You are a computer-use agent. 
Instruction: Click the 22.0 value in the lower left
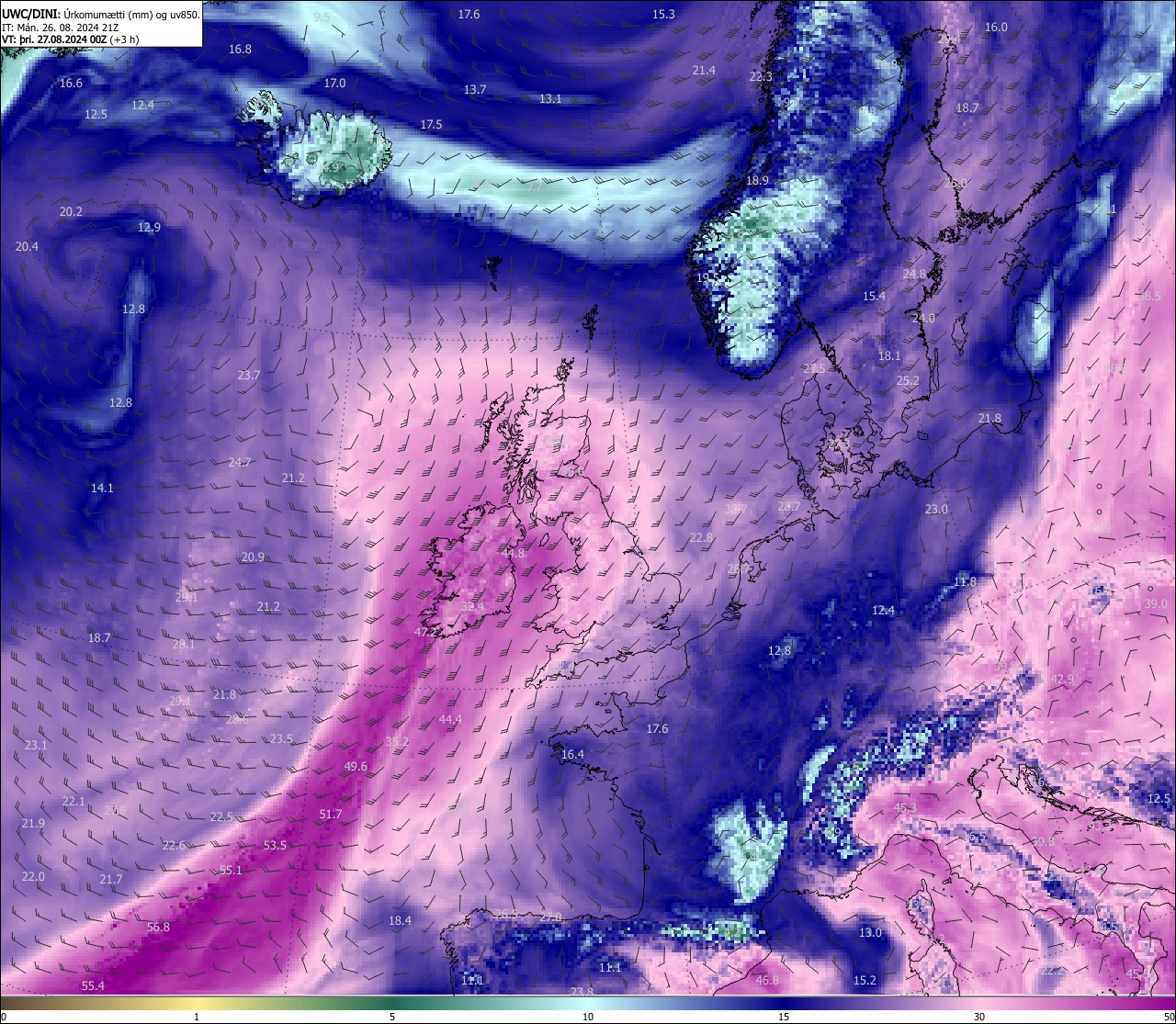[33, 876]
